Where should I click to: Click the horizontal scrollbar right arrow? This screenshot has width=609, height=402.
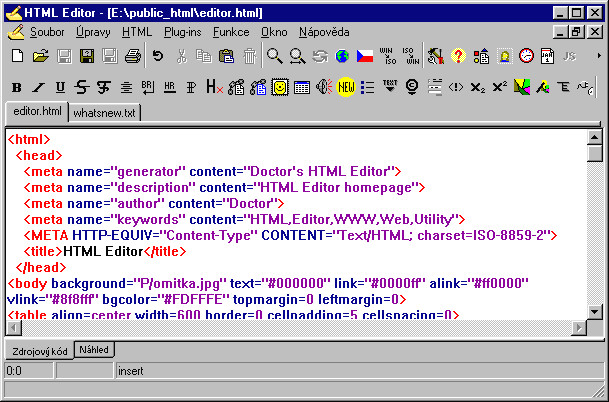579,328
